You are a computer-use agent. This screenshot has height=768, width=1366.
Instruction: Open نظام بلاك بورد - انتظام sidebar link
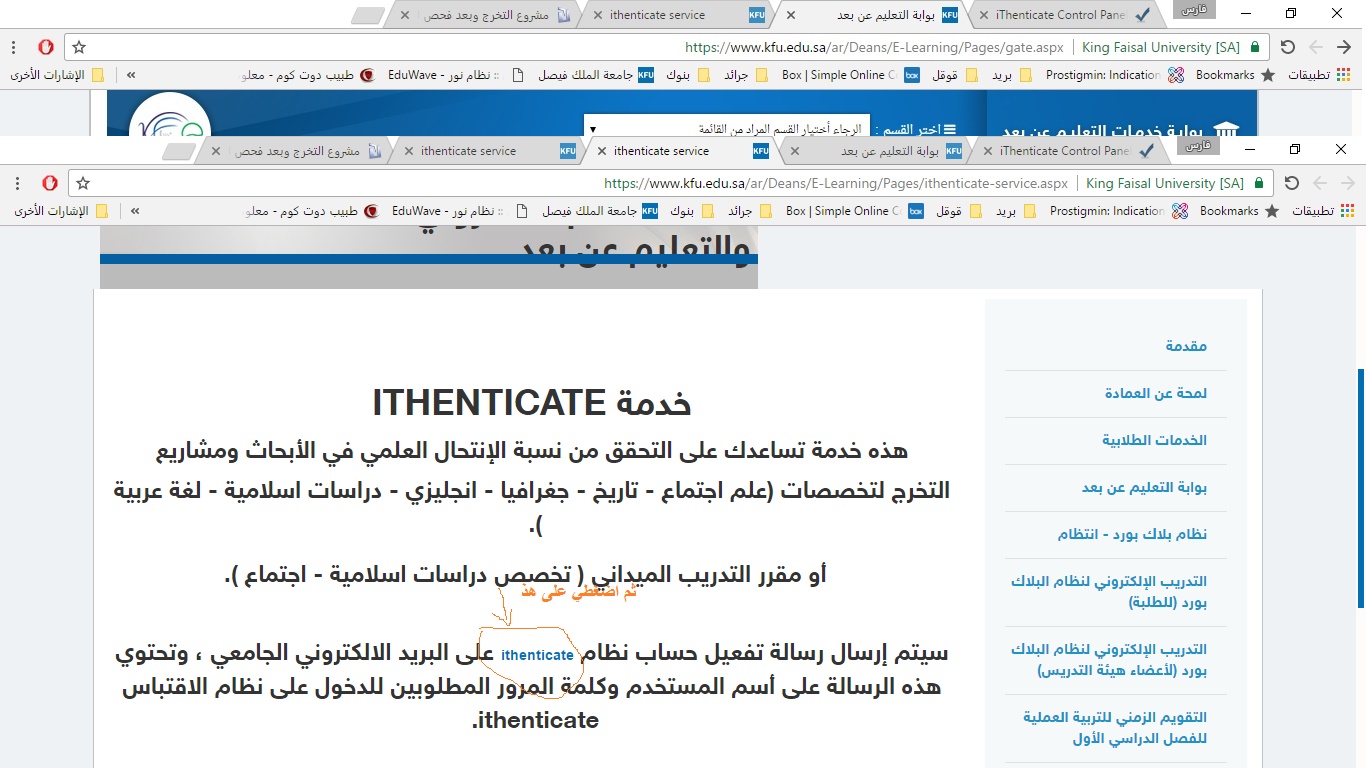click(x=1132, y=534)
